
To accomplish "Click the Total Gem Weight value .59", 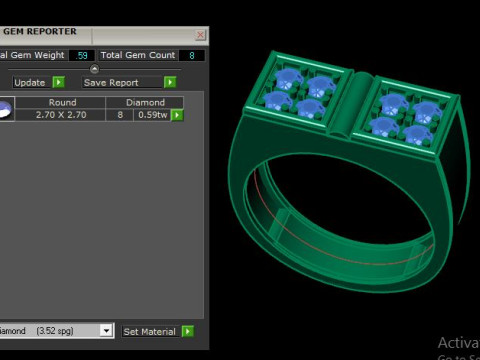I will click(x=82, y=55).
